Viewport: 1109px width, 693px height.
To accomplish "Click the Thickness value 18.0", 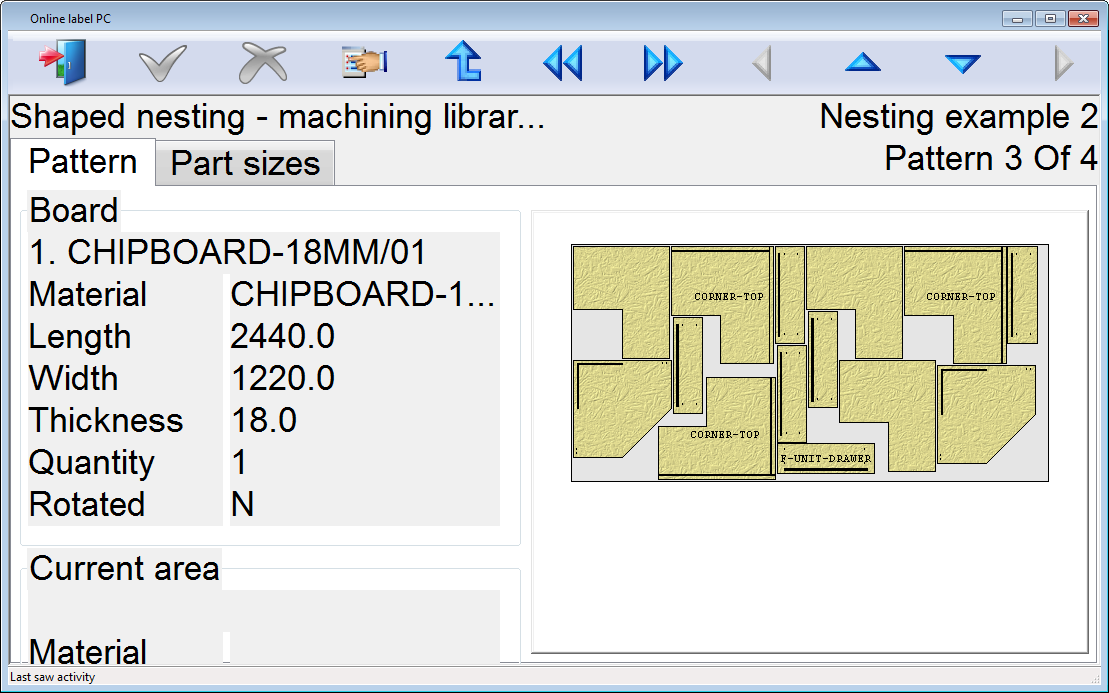I will click(x=264, y=420).
